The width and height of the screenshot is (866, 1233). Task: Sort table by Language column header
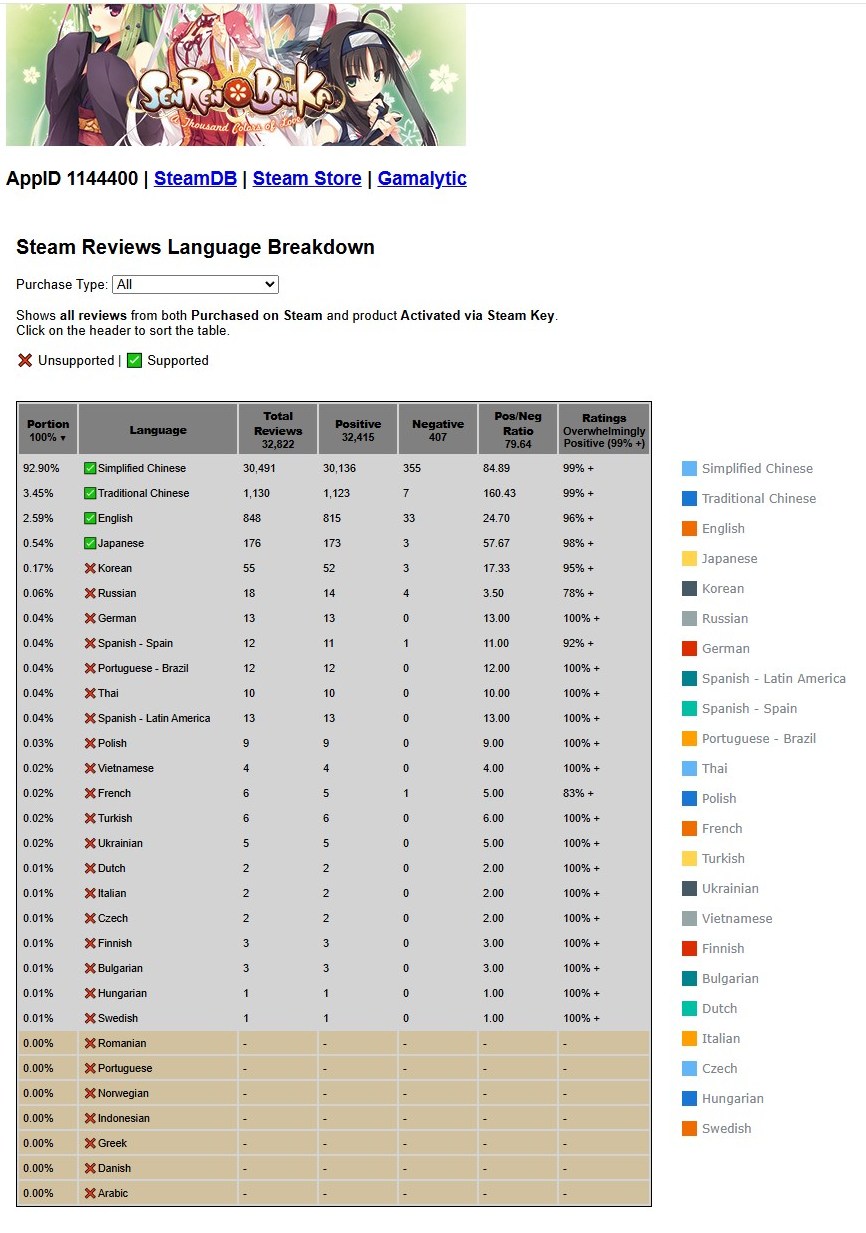click(x=158, y=430)
